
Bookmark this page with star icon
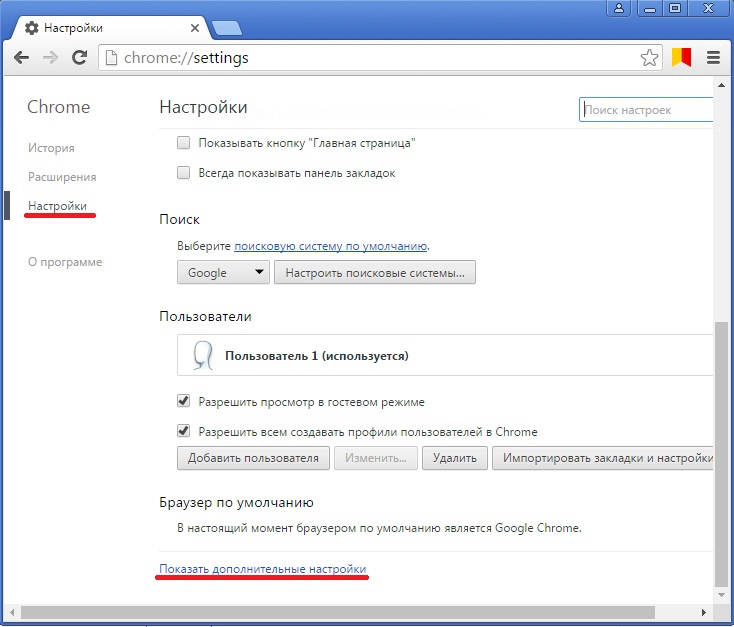pos(650,58)
